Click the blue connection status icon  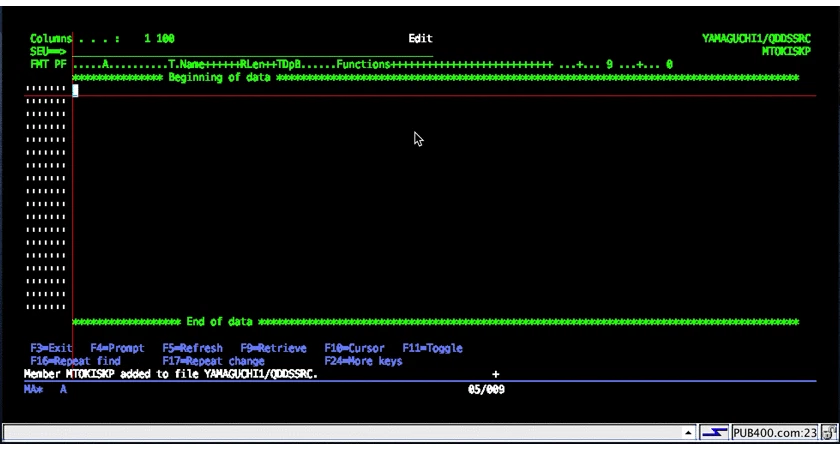pyautogui.click(x=715, y=432)
